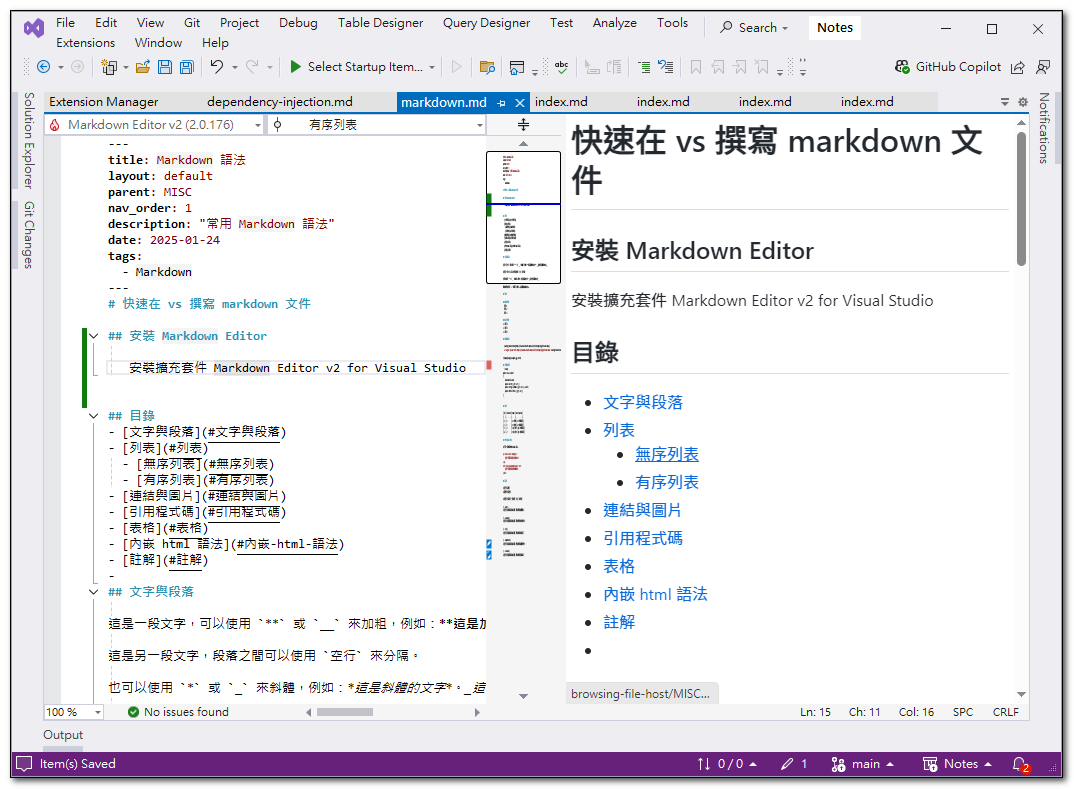Open the File menu
1074x789 pixels.
[x=65, y=23]
